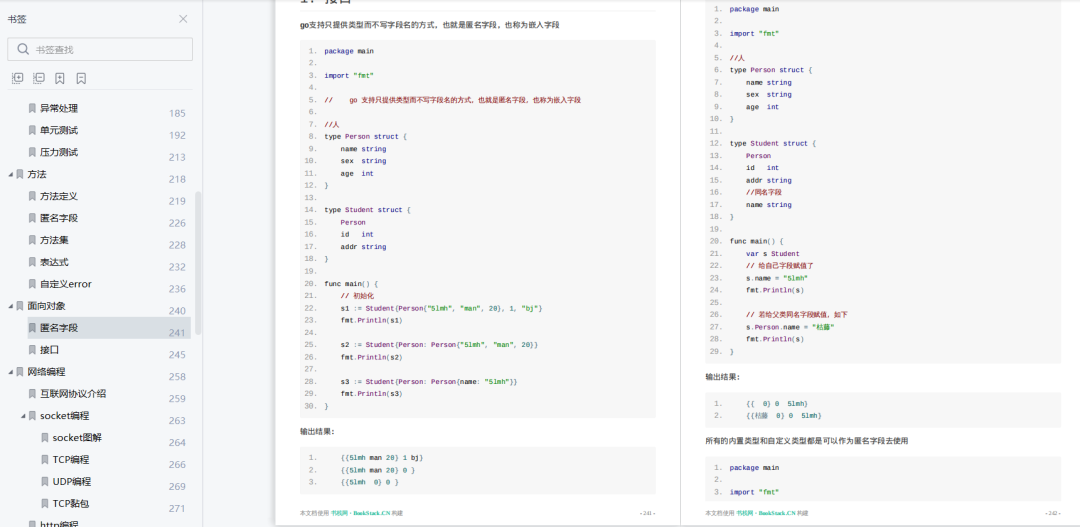This screenshot has width=1080, height=527.
Task: Open the BookStack.CN link in left page footer
Action: (x=371, y=513)
